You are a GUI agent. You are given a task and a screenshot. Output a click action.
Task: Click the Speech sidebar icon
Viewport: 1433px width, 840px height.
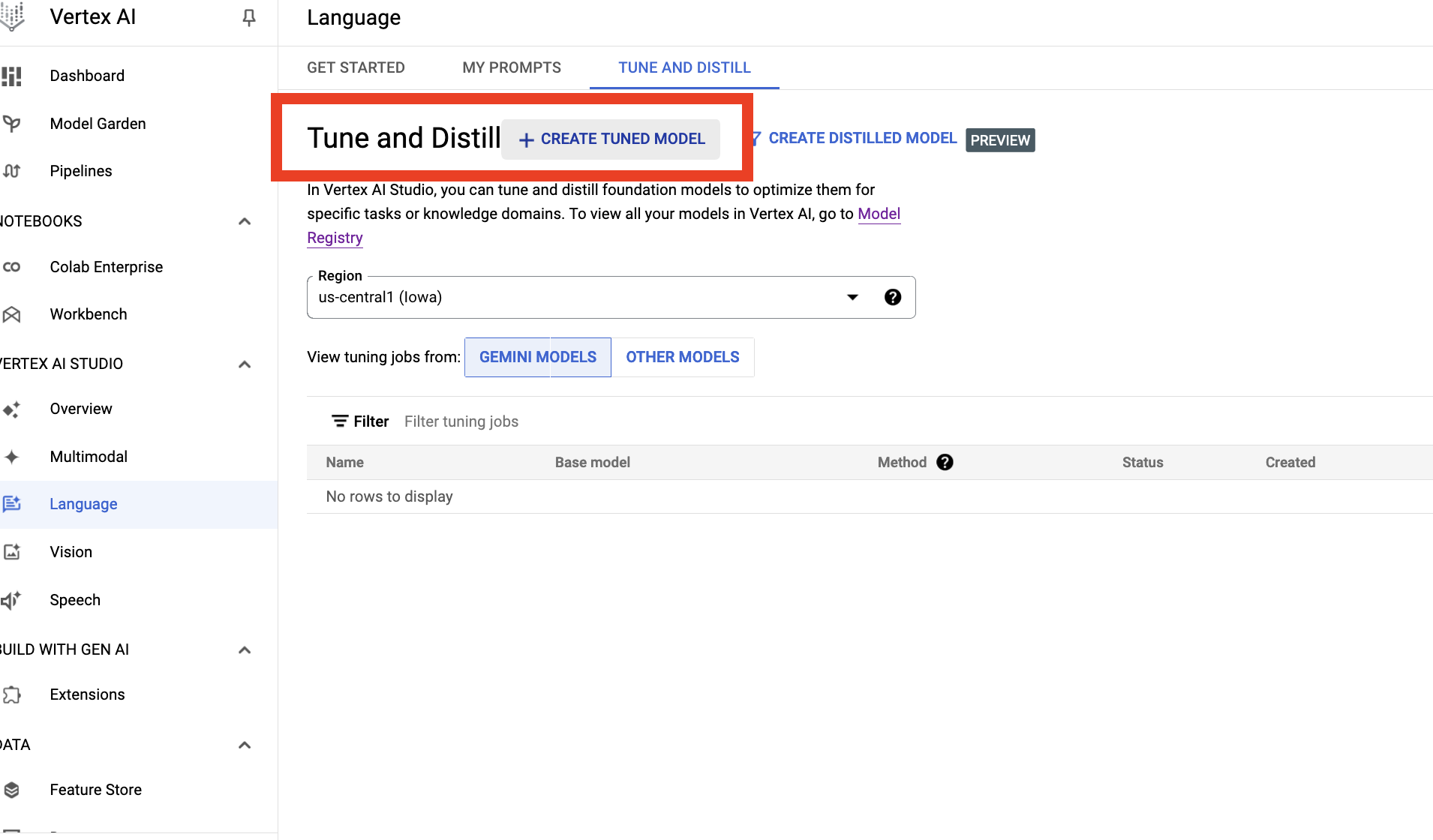tap(11, 600)
